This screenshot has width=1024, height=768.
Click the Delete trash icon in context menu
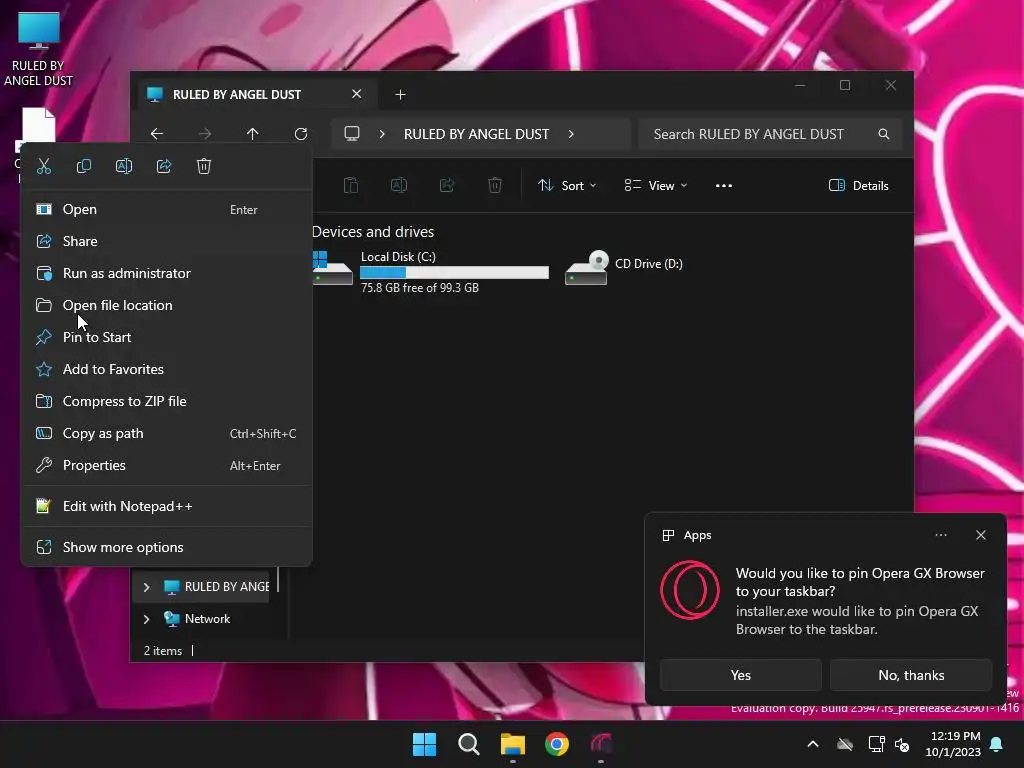[x=204, y=166]
